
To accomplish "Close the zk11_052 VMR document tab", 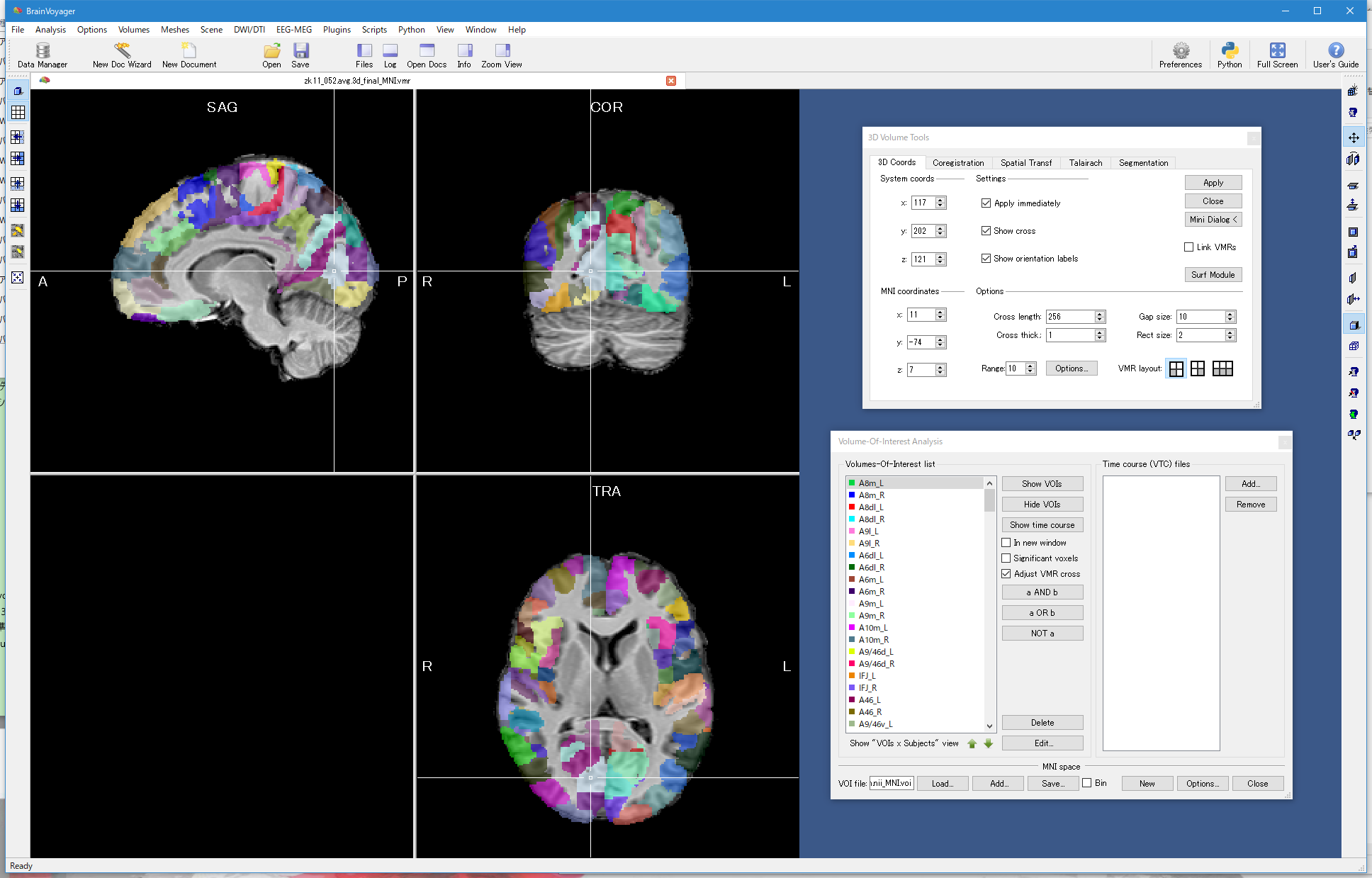I will [671, 81].
